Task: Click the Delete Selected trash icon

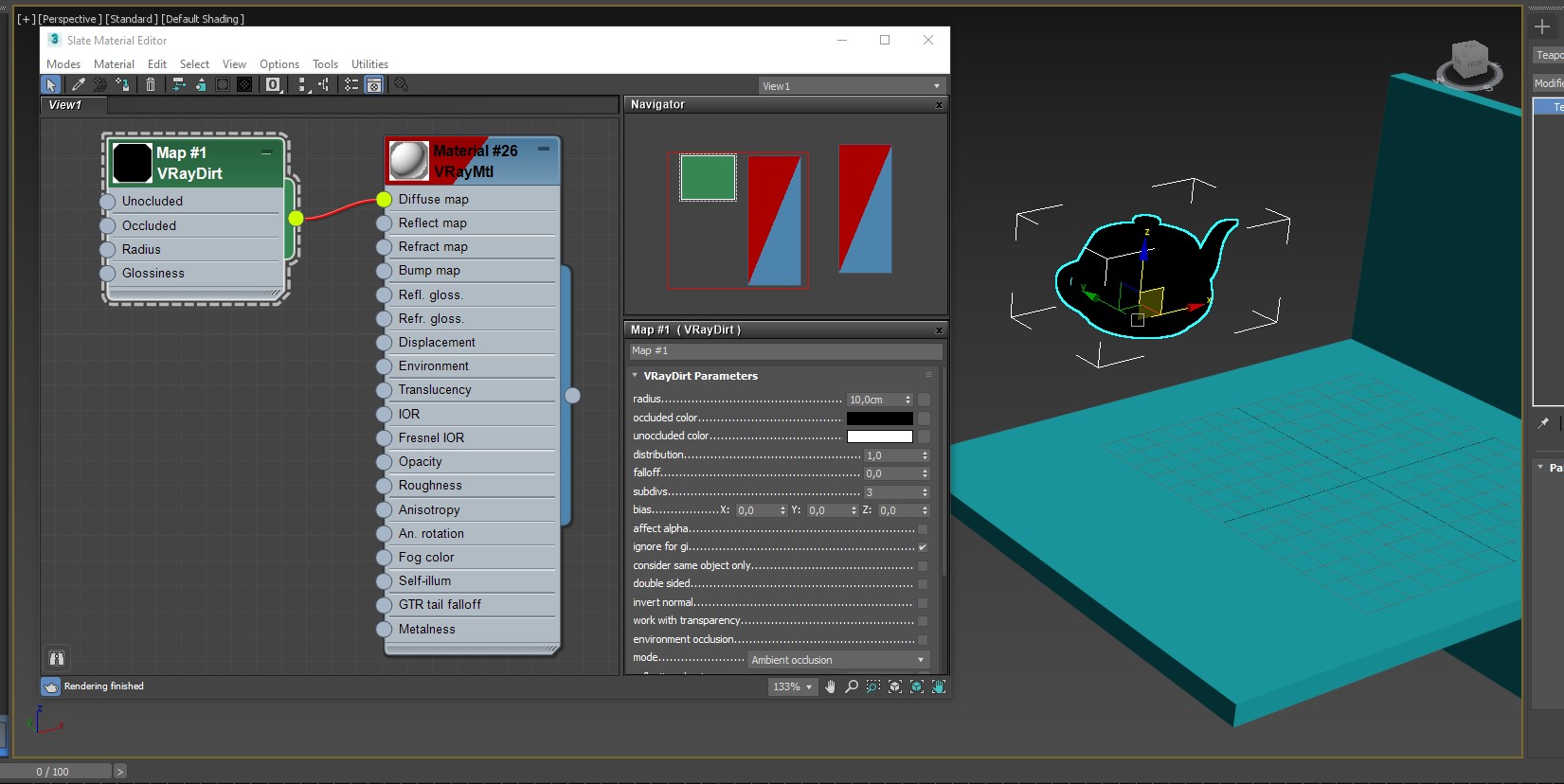Action: coord(151,85)
